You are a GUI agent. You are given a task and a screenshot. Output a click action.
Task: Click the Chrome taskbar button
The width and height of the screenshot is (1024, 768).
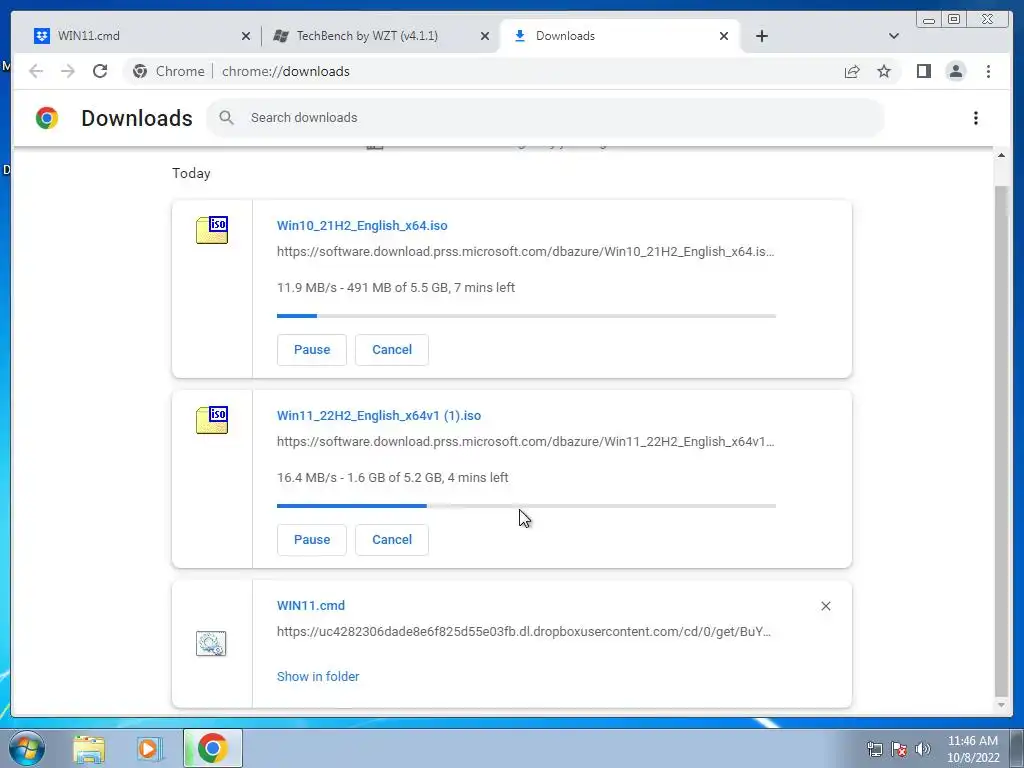(212, 748)
